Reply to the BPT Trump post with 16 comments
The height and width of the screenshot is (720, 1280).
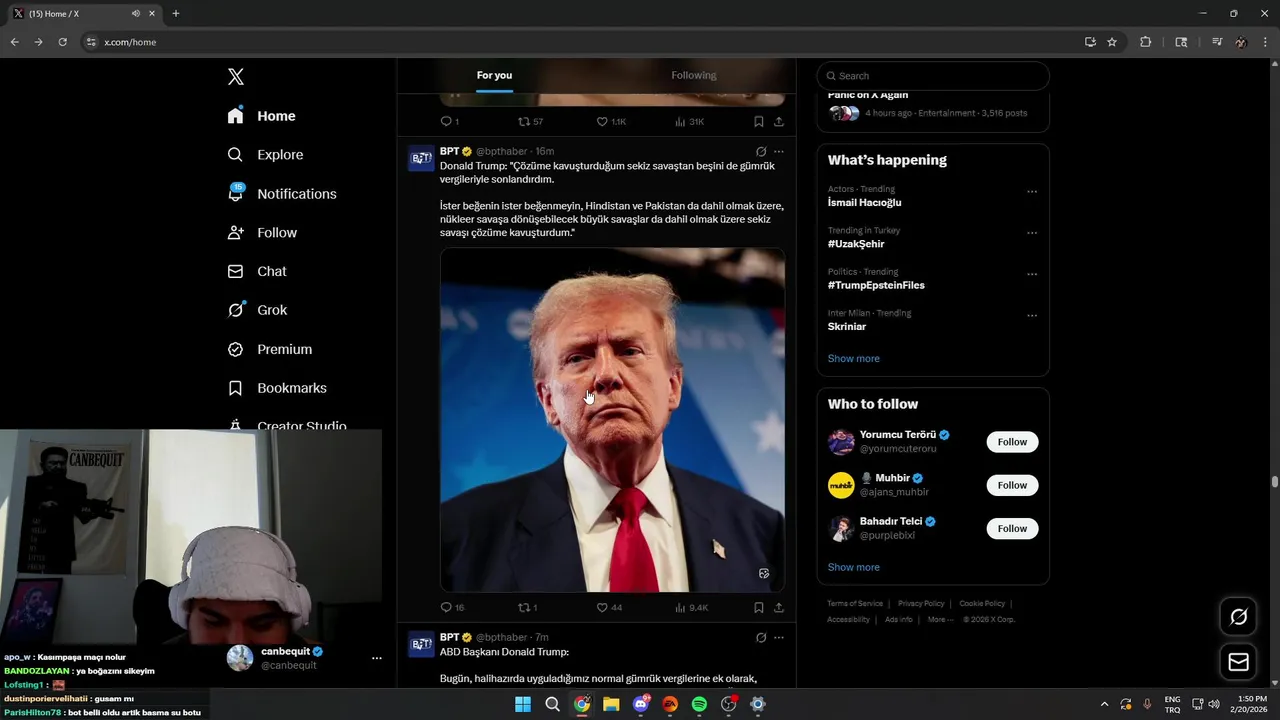(x=452, y=607)
